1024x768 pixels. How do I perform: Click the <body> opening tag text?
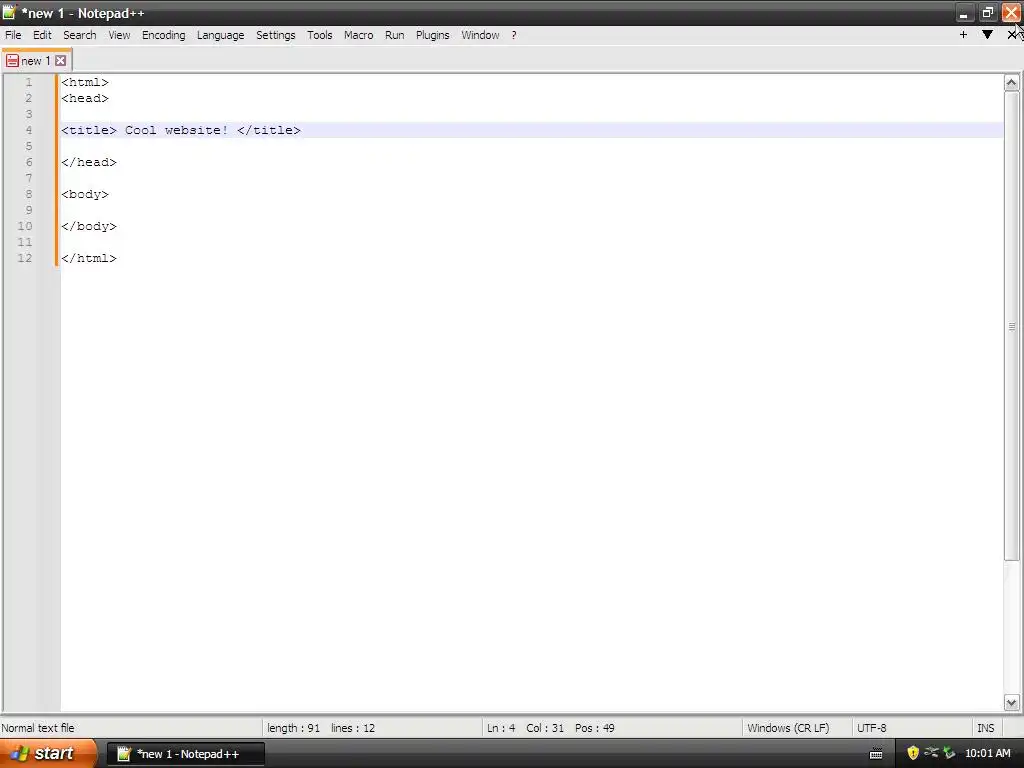point(85,194)
